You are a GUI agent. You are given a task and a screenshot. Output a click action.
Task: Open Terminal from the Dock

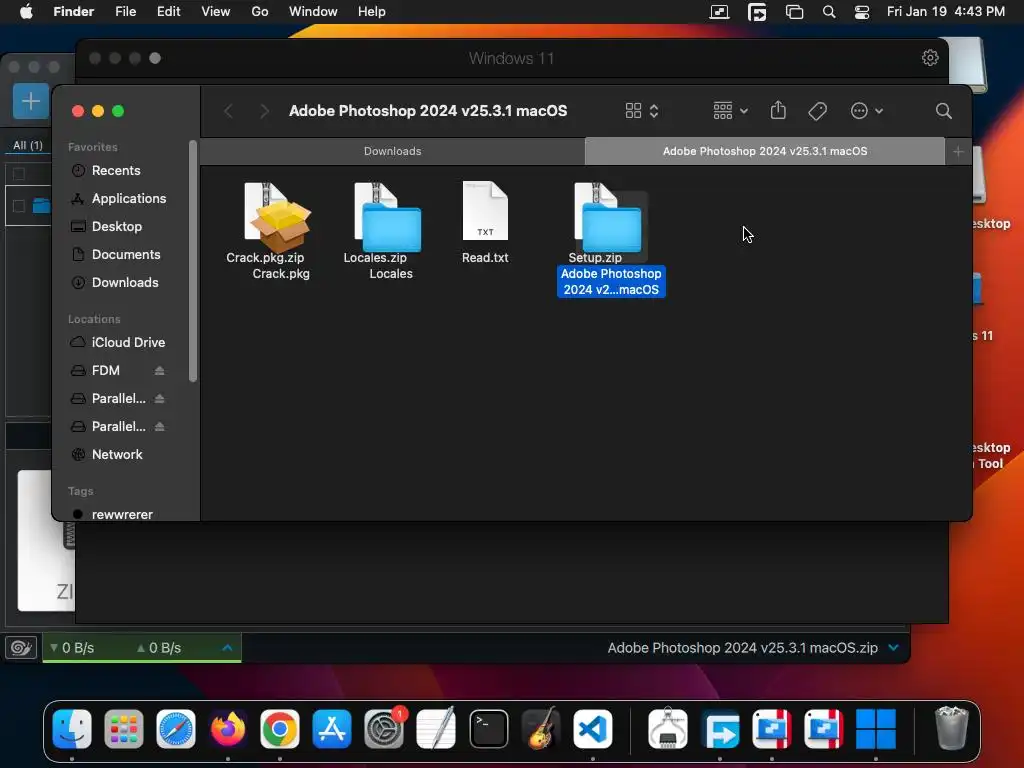click(488, 728)
